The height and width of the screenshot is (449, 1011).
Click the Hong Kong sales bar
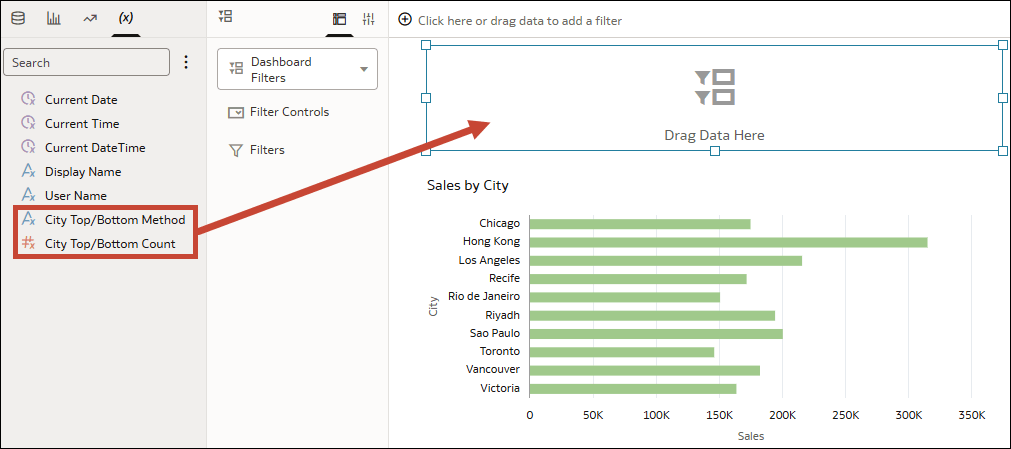tap(728, 242)
